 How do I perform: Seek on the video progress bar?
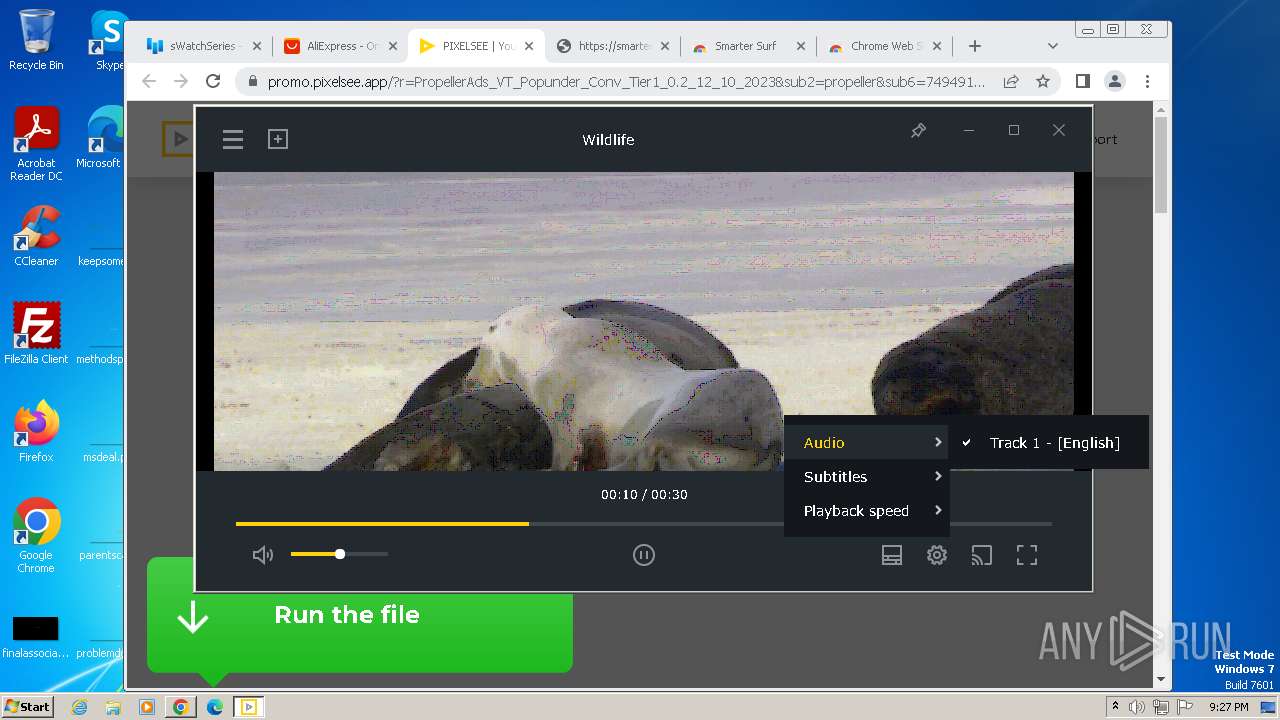coord(643,523)
